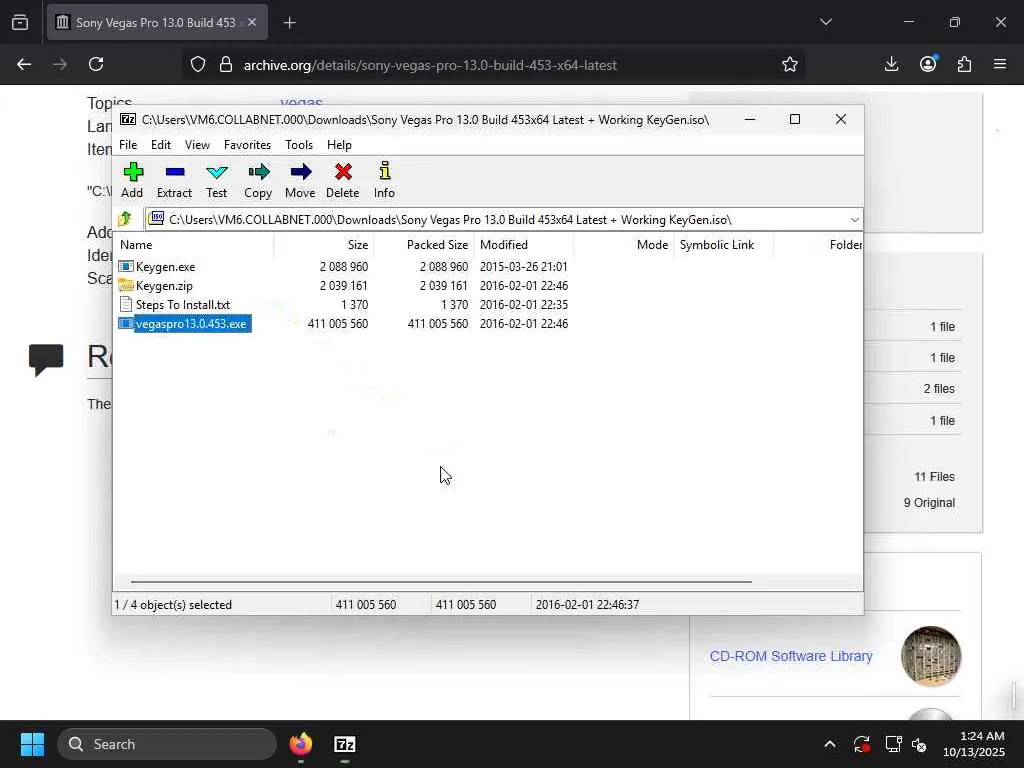
Task: Click the Firefox taskbar icon
Action: [300, 744]
